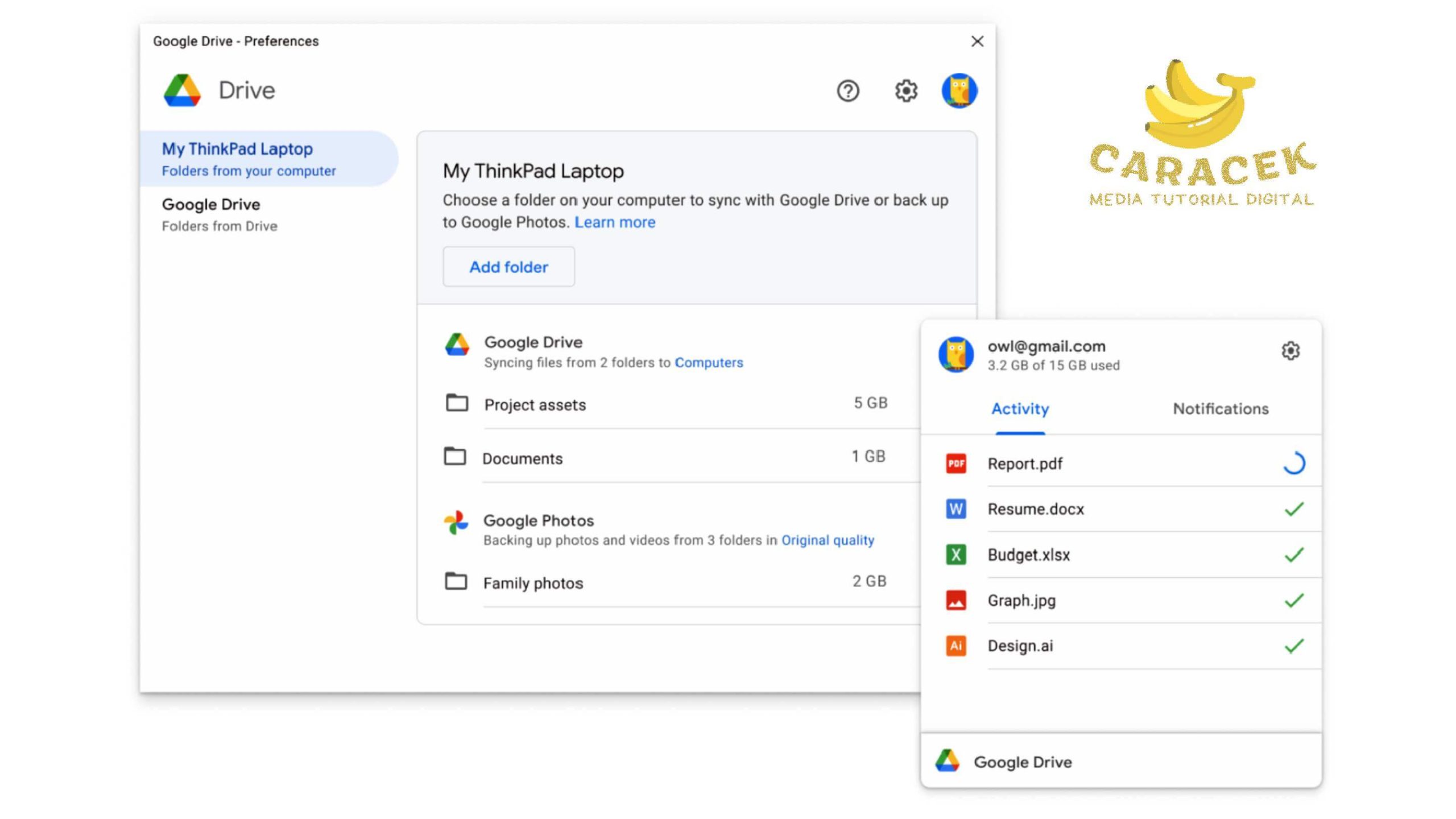
Task: Click owl account avatar in Preferences header
Action: [959, 91]
